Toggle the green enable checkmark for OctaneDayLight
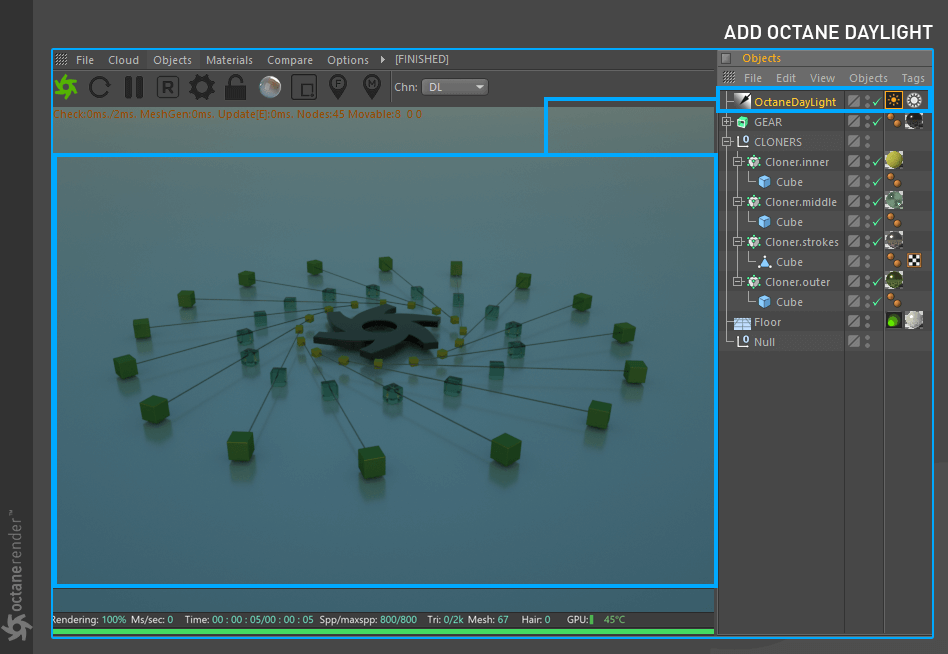 (x=877, y=102)
